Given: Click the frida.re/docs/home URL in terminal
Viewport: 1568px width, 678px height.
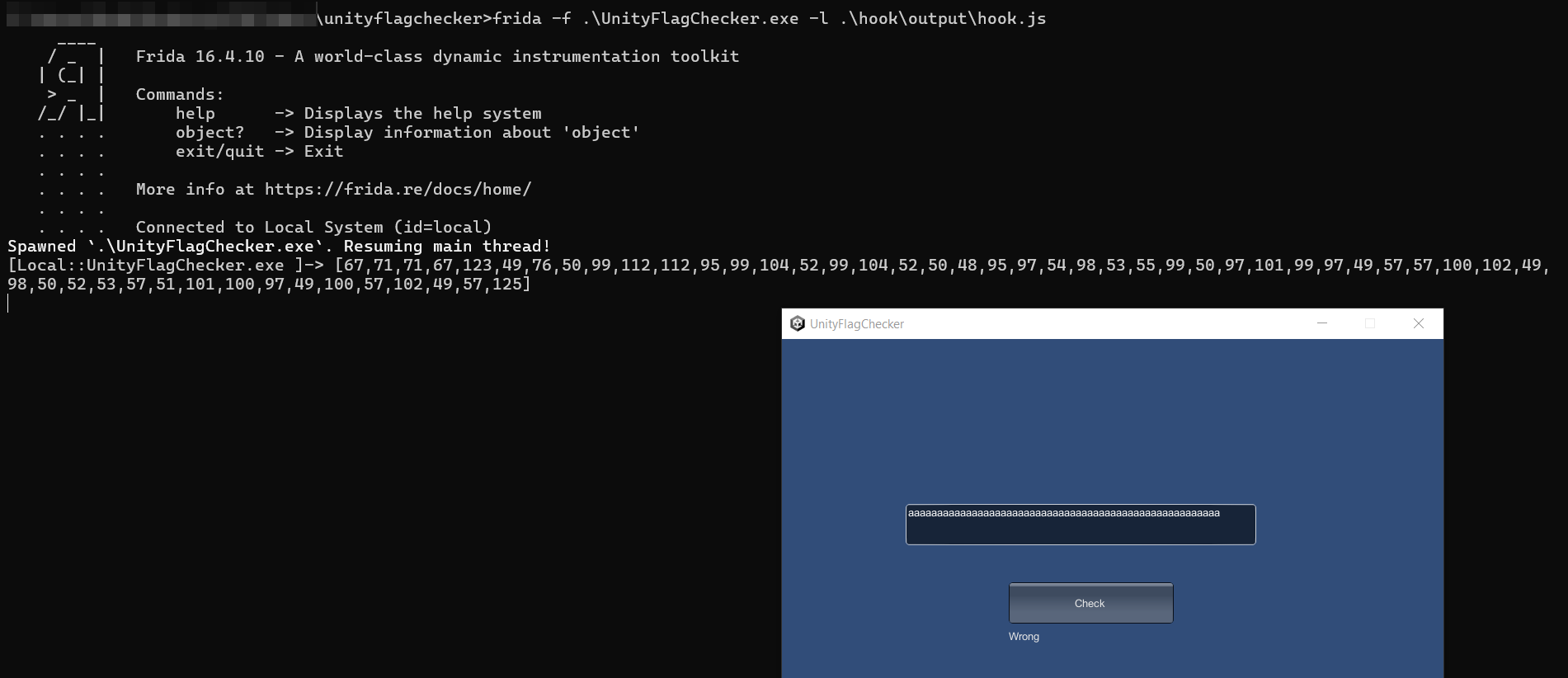Looking at the screenshot, I should 398,189.
